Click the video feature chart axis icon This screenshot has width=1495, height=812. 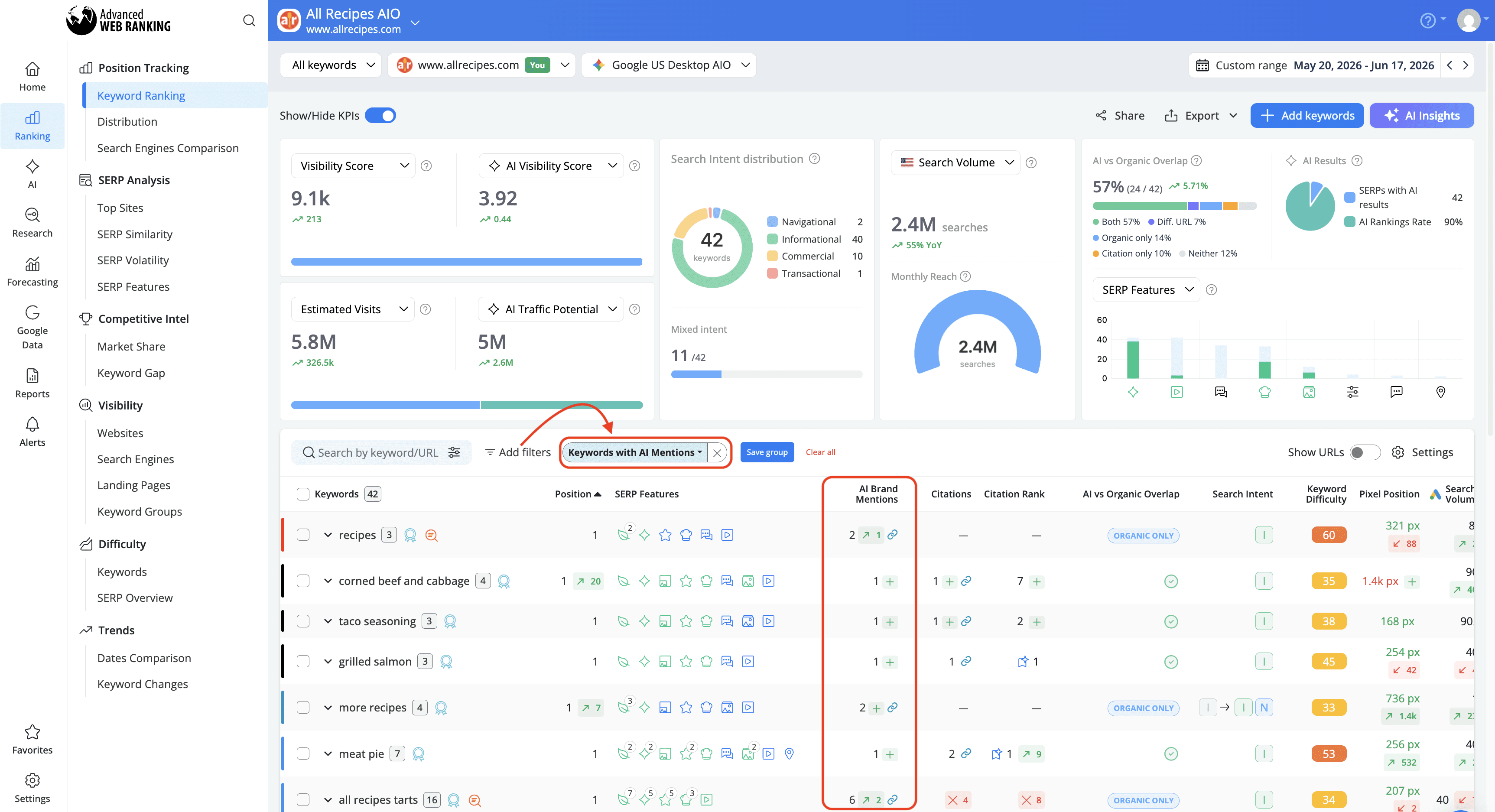[x=1176, y=392]
